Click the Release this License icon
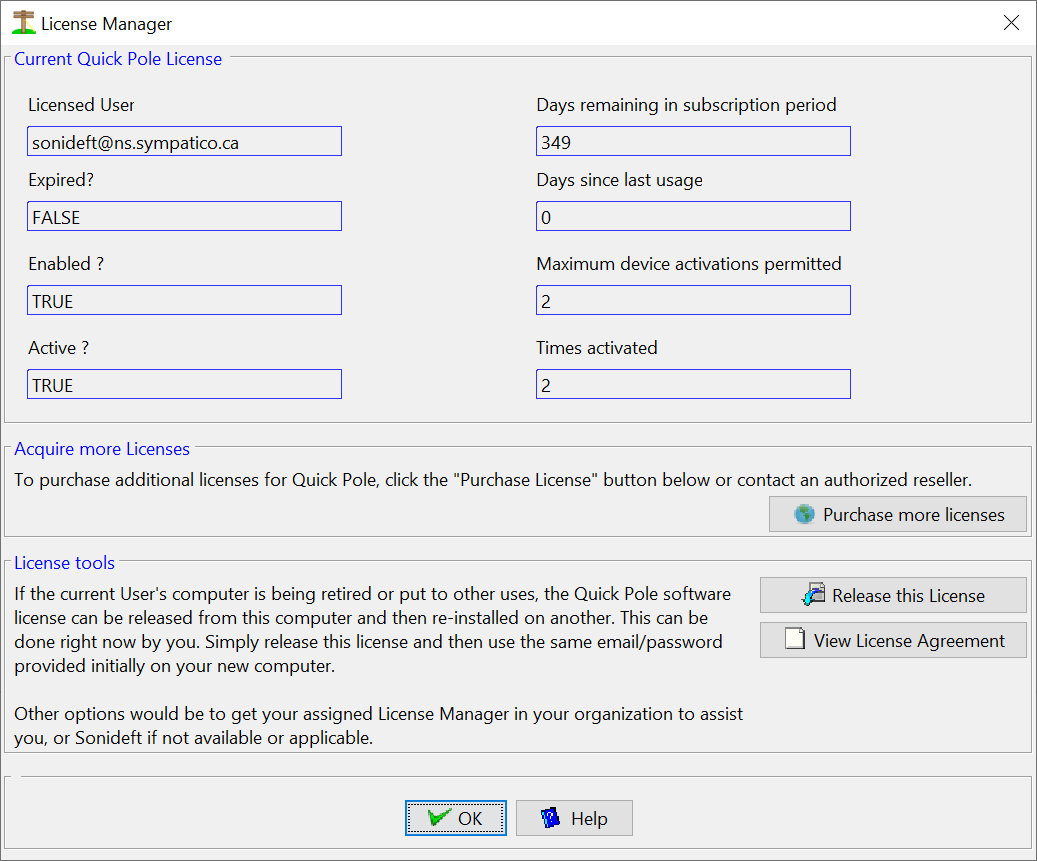 point(813,594)
